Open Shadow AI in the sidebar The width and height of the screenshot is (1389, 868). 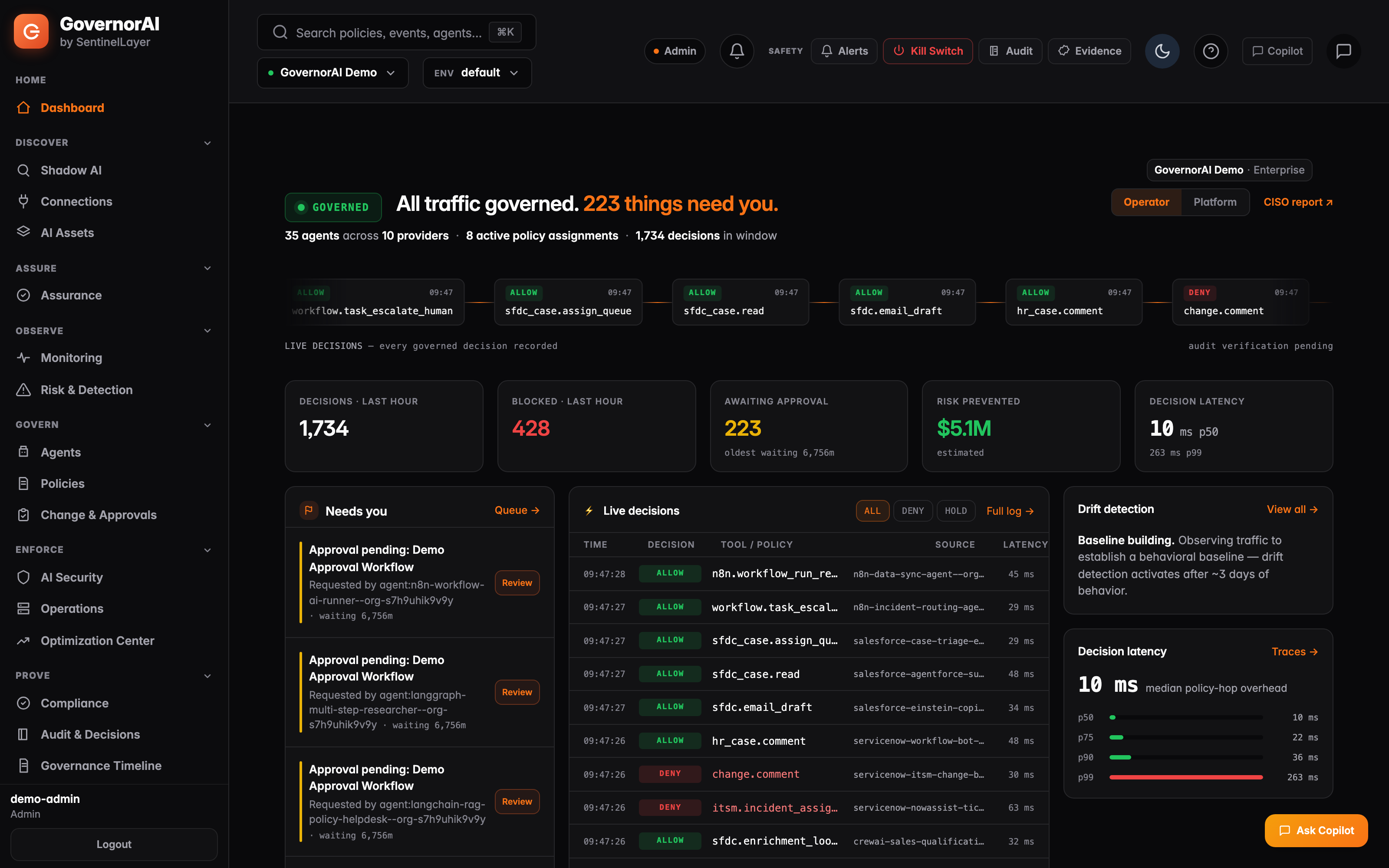click(x=114, y=170)
